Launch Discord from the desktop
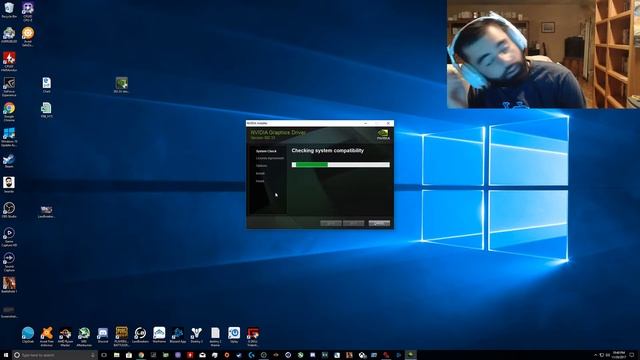The image size is (640, 360). (103, 335)
